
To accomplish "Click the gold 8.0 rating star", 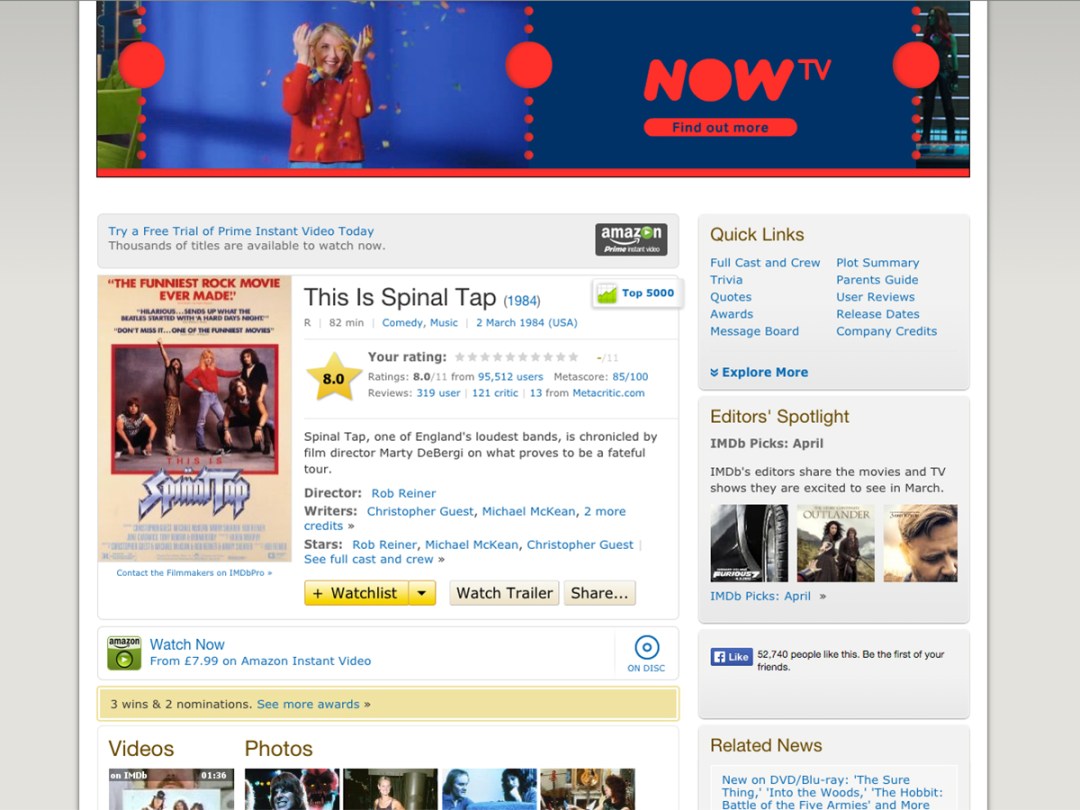I will 333,377.
